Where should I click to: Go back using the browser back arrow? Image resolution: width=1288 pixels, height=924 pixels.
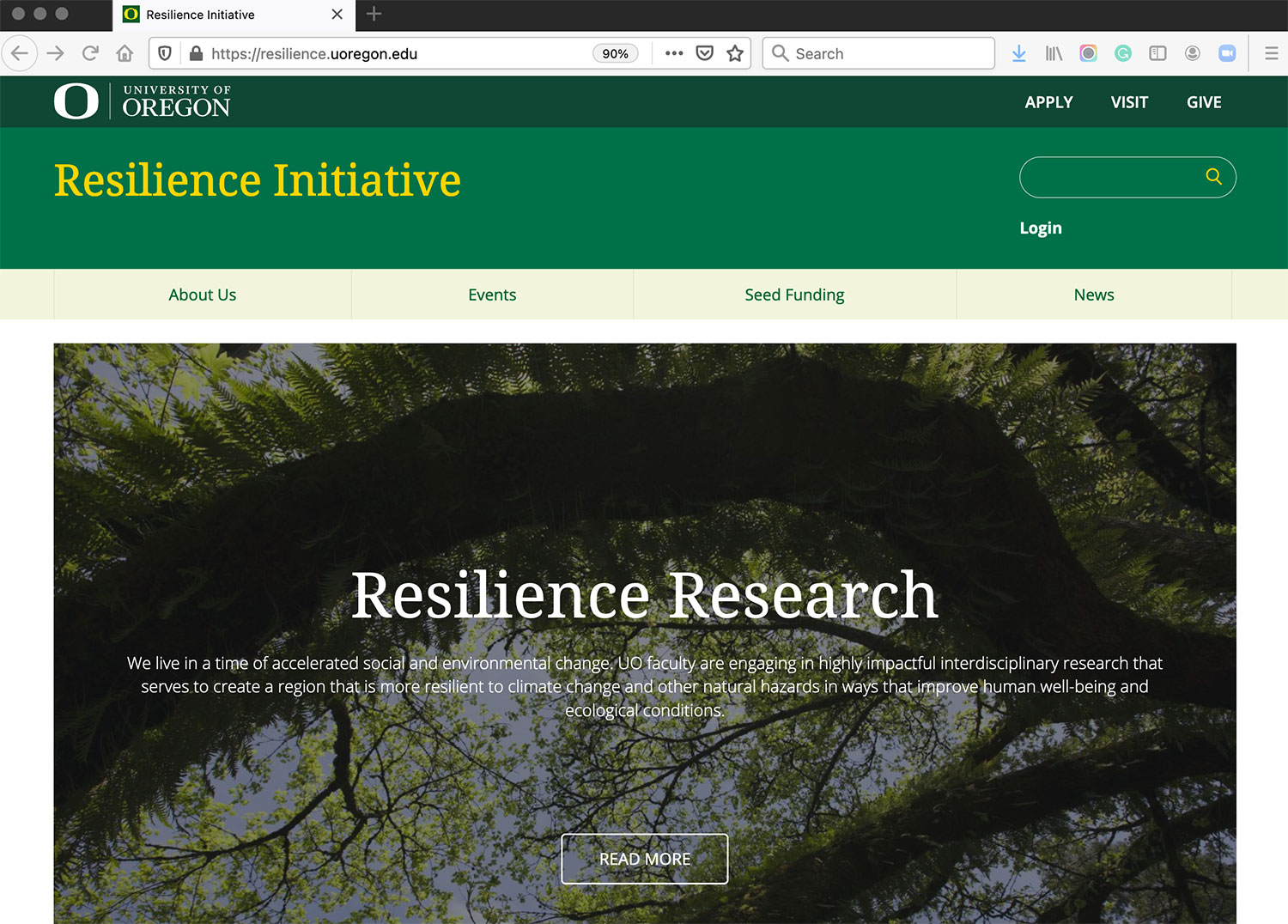point(20,53)
